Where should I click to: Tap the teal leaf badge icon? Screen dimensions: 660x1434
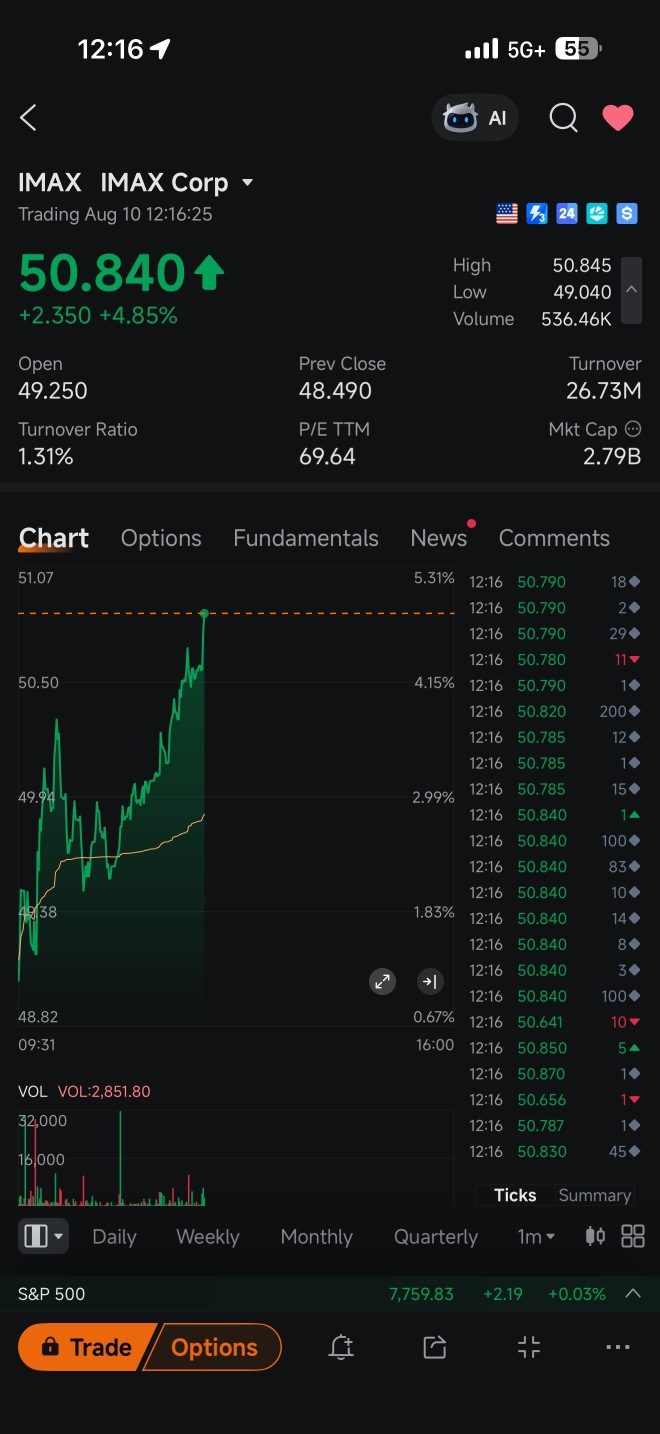point(597,213)
